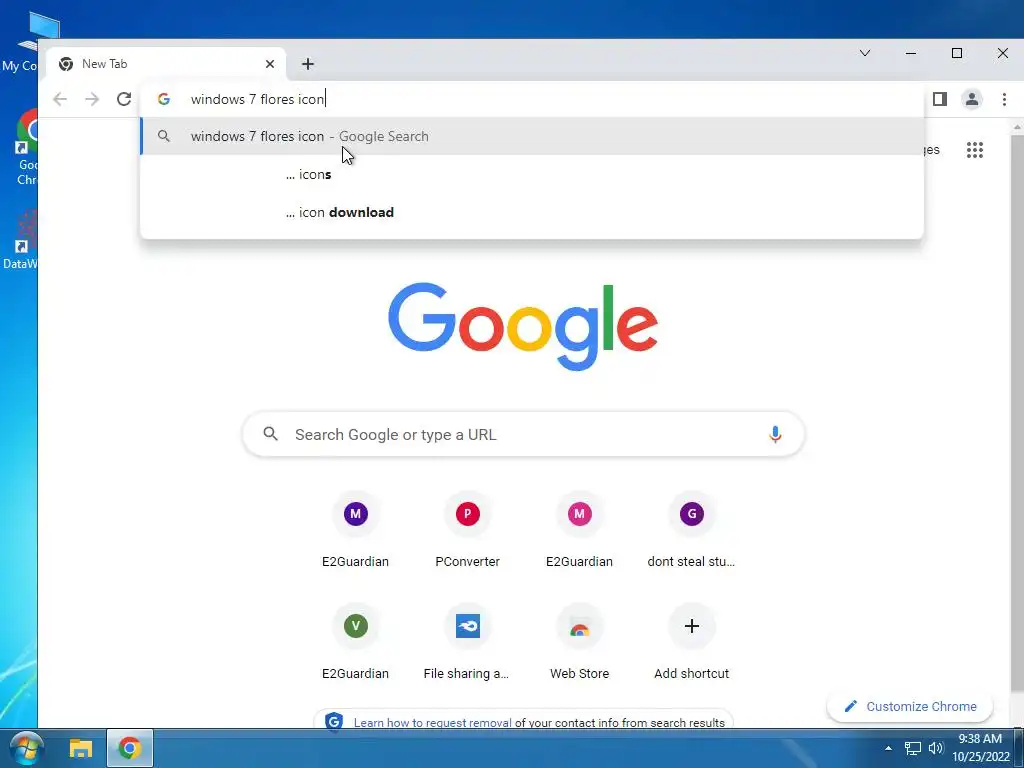Image resolution: width=1024 pixels, height=768 pixels.
Task: Click the Google G icon in address bar
Action: (x=164, y=99)
